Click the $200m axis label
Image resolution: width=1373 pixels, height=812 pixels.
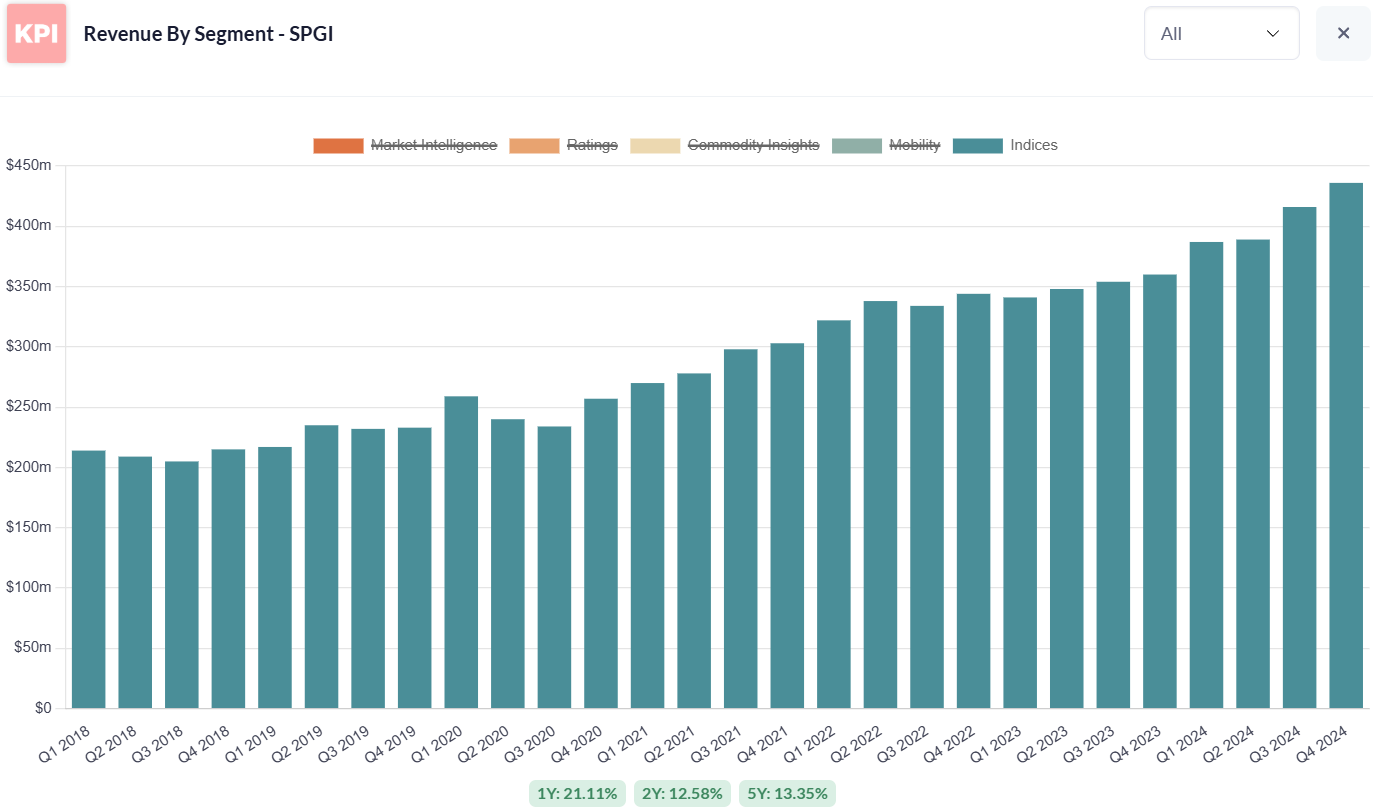point(28,467)
